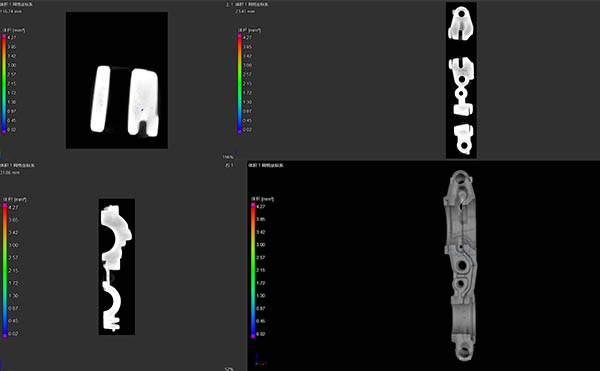
Task: Click the bottom mounting eye of 3D model
Action: click(464, 351)
